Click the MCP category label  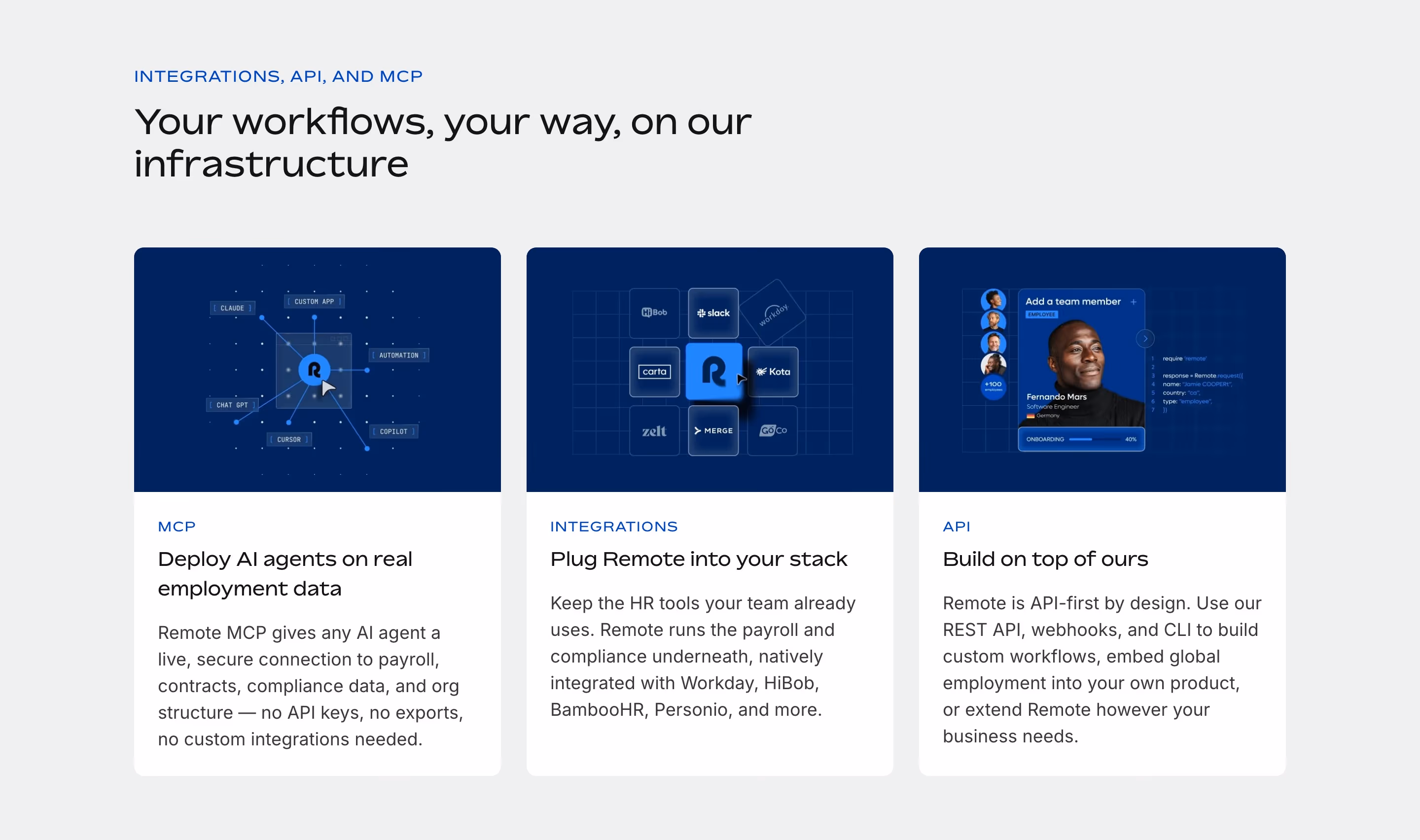click(177, 527)
